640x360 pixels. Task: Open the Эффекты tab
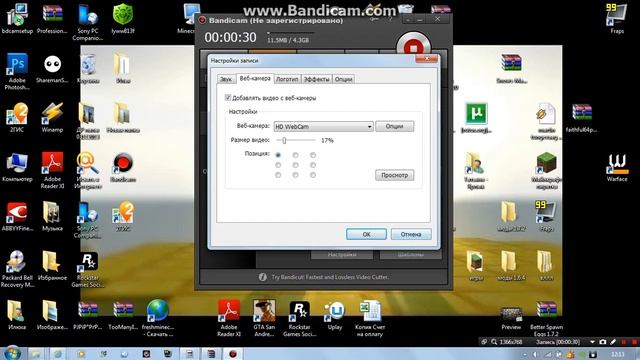[316, 79]
